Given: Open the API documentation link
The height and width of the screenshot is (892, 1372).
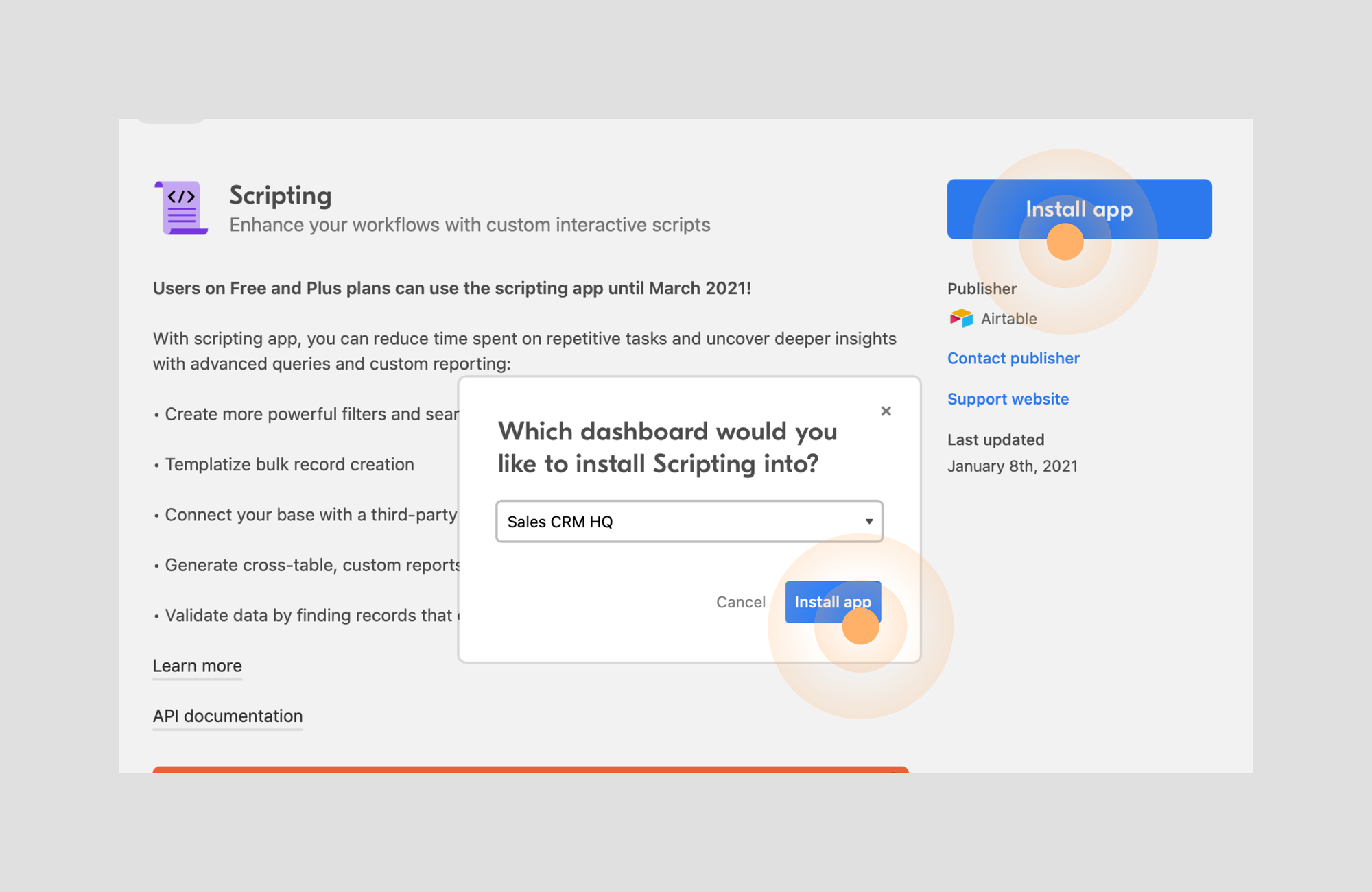Looking at the screenshot, I should click(x=227, y=716).
